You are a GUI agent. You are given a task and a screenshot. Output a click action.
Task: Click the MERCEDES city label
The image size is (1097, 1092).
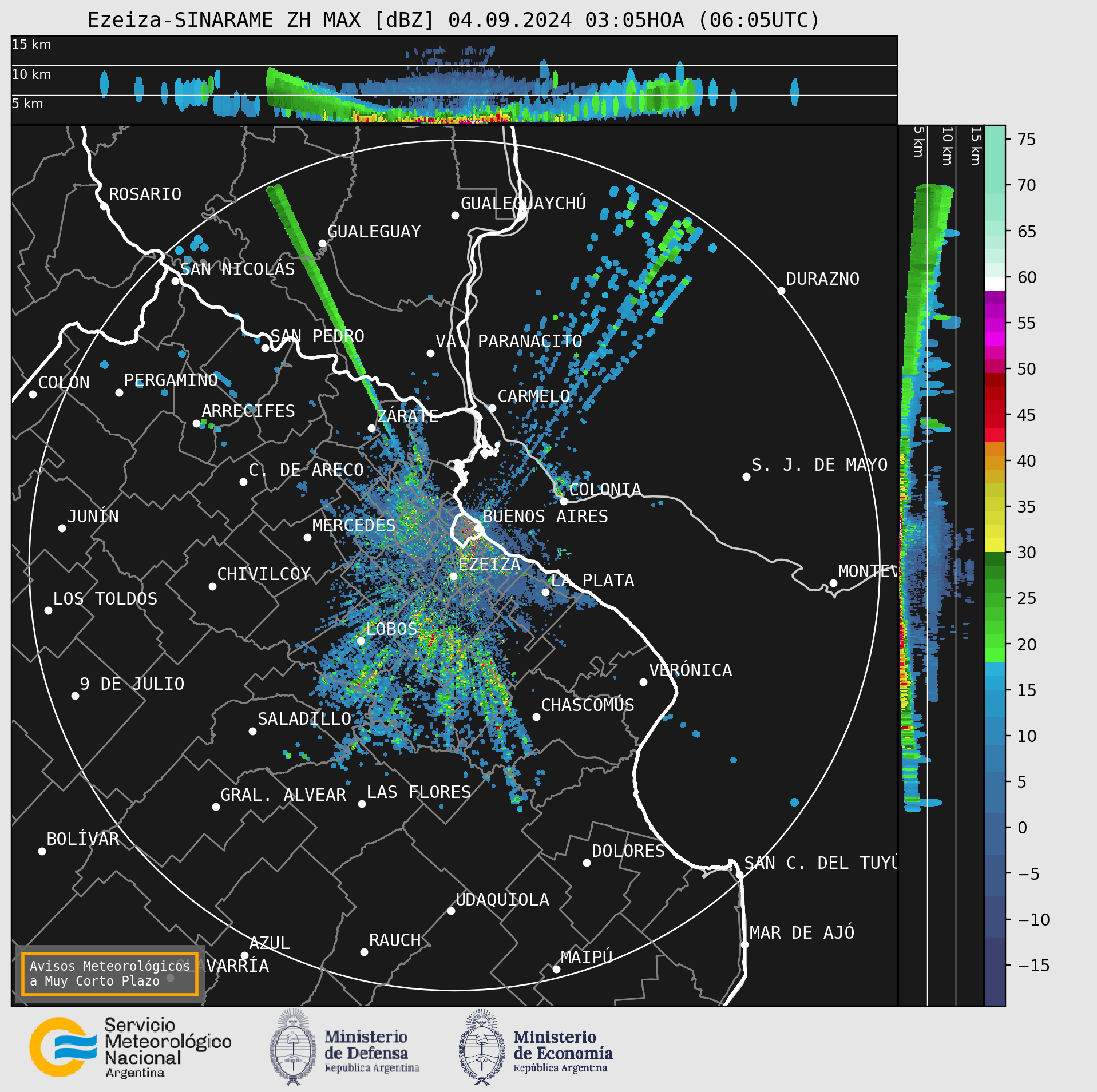354,526
